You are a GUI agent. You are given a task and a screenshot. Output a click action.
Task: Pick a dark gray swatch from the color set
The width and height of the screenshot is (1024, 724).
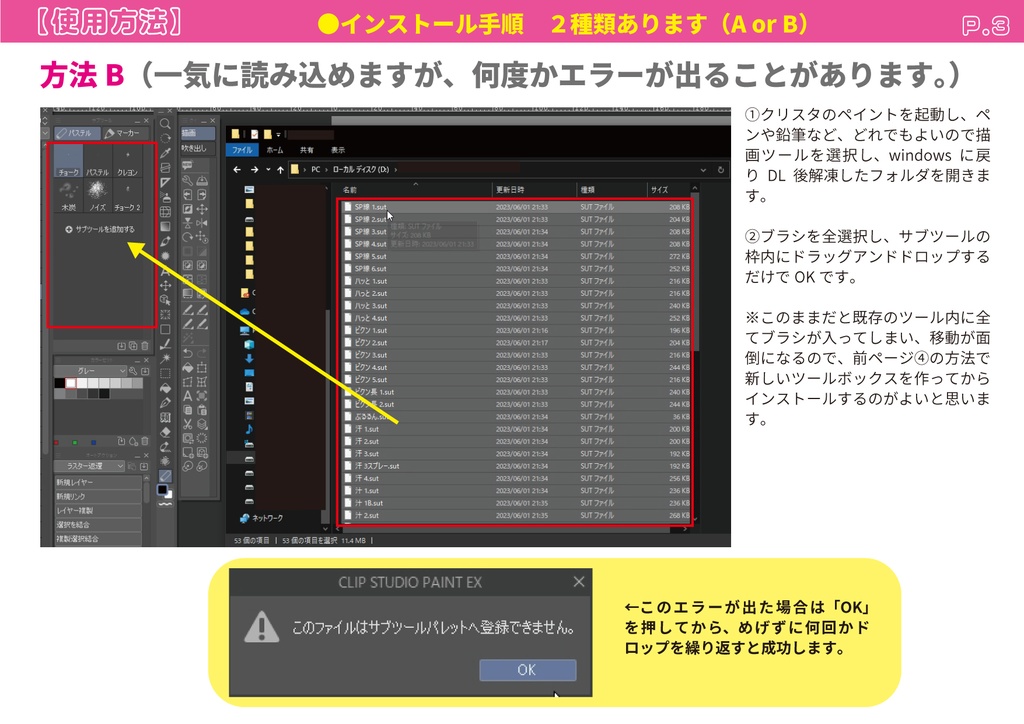93,392
